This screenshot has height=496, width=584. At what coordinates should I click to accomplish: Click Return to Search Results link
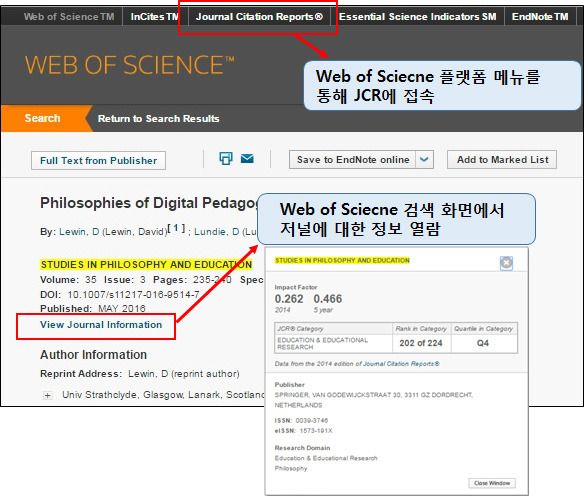(x=158, y=118)
